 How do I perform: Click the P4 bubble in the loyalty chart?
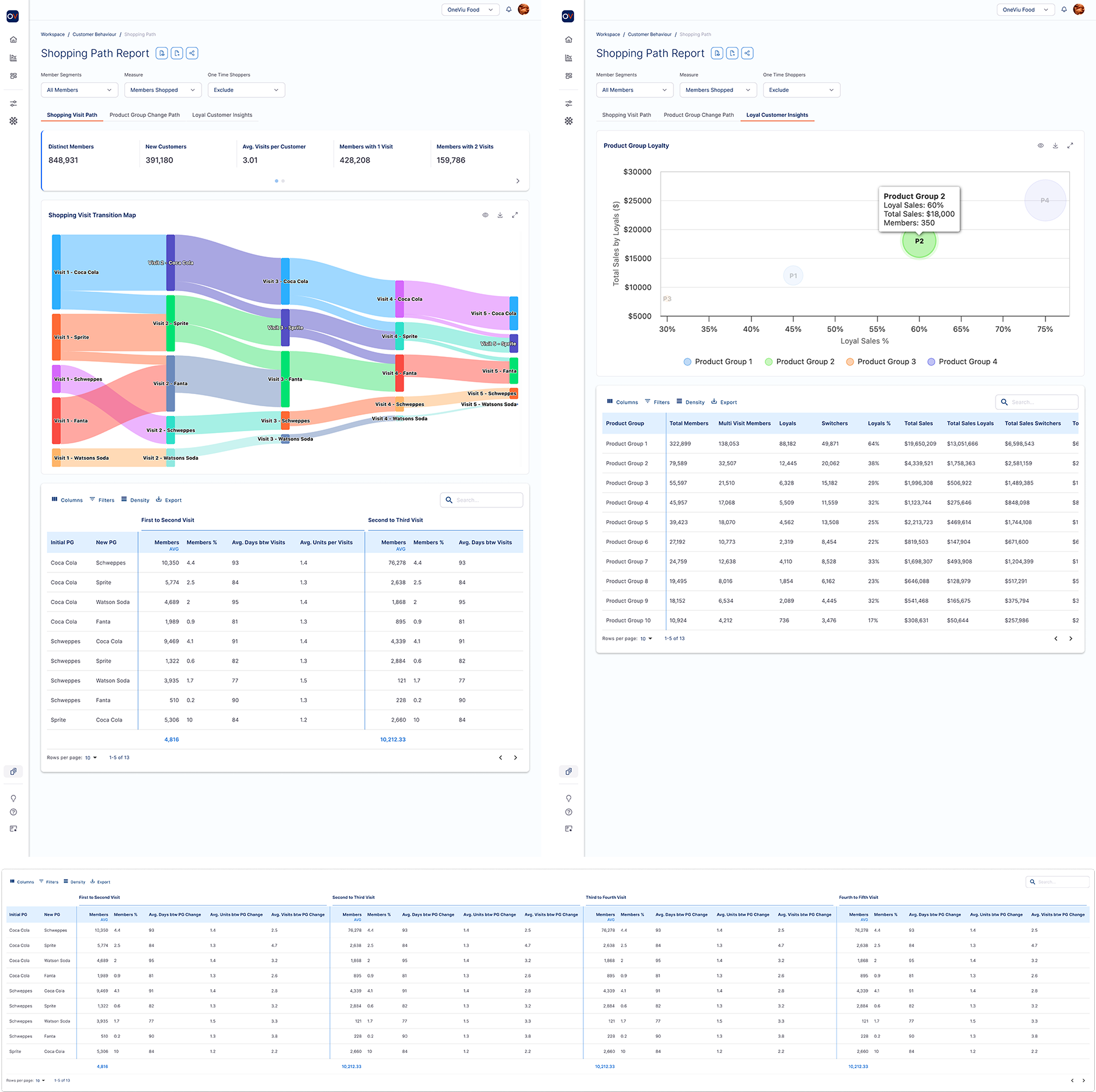click(x=1045, y=200)
